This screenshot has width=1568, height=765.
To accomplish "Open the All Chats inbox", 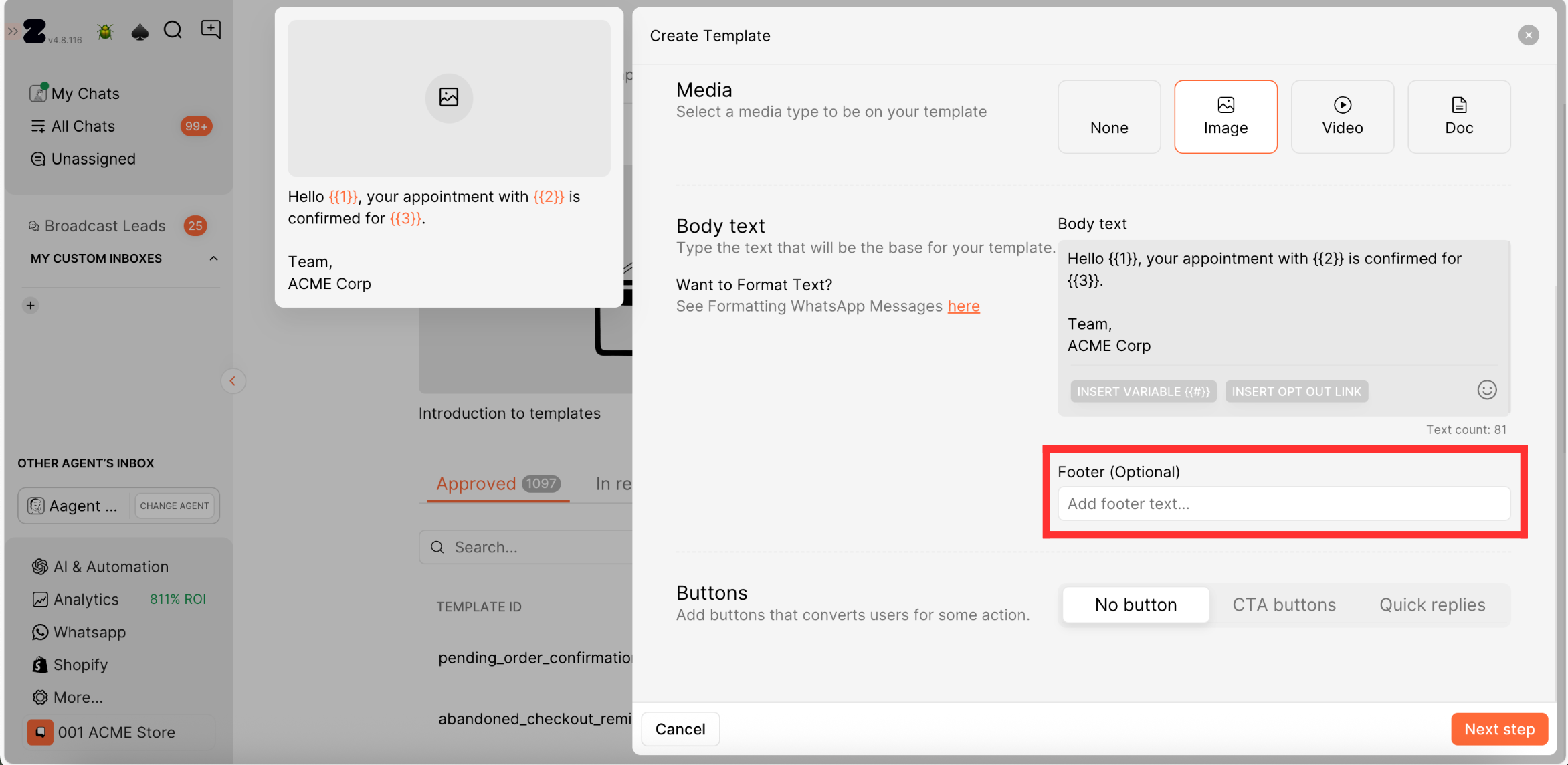I will coord(83,126).
